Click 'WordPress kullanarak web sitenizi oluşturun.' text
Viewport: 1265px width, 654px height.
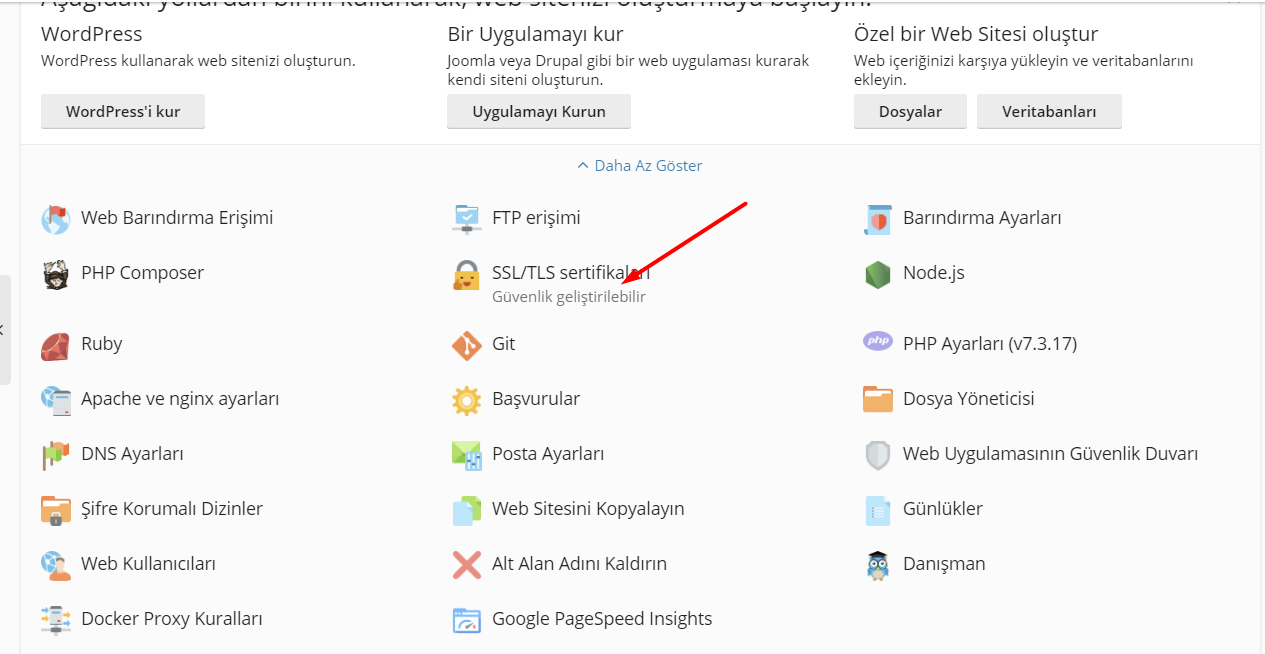click(x=198, y=61)
